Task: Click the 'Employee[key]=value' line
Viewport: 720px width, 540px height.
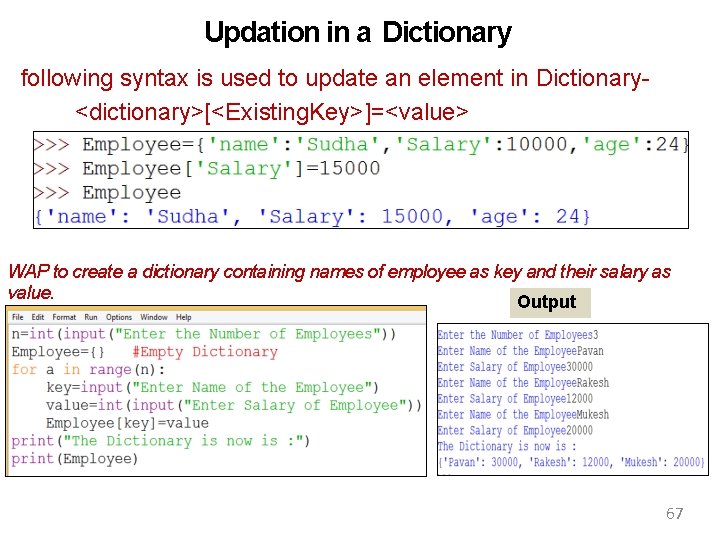Action: pyautogui.click(x=127, y=423)
